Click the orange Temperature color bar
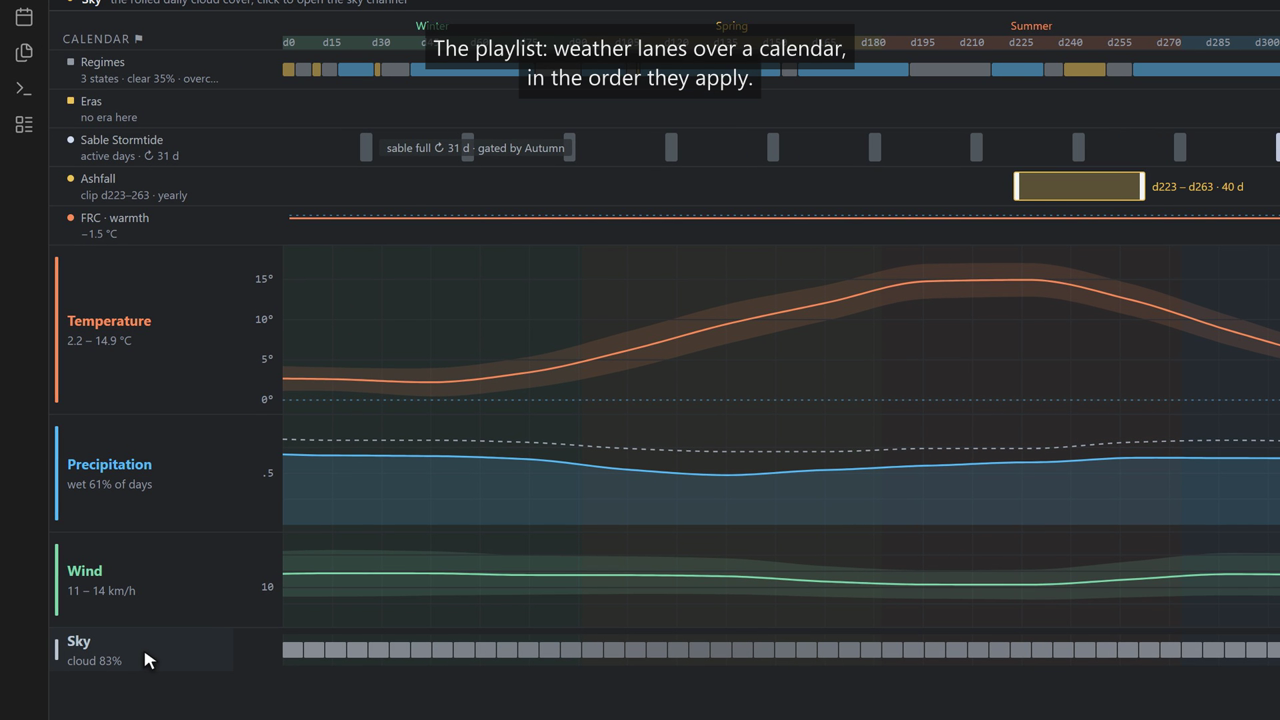 click(x=56, y=330)
